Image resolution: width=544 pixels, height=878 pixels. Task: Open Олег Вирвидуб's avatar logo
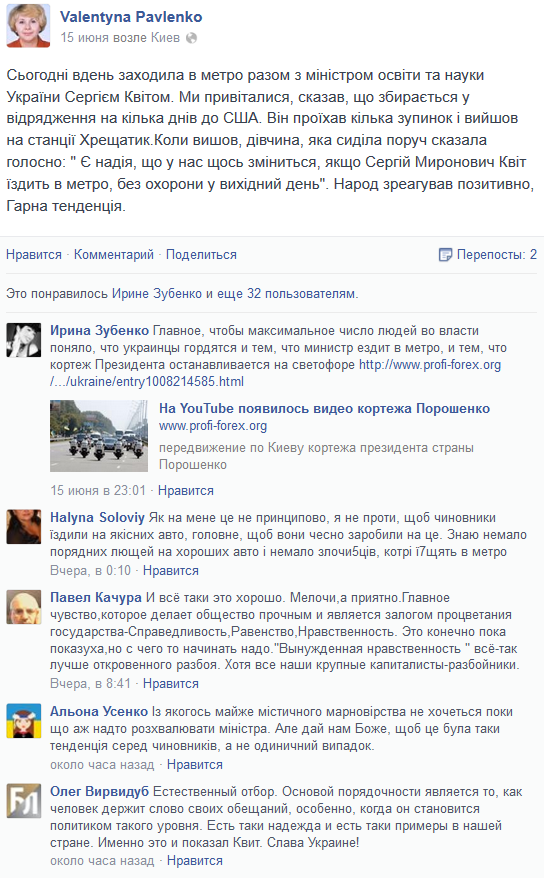click(24, 801)
